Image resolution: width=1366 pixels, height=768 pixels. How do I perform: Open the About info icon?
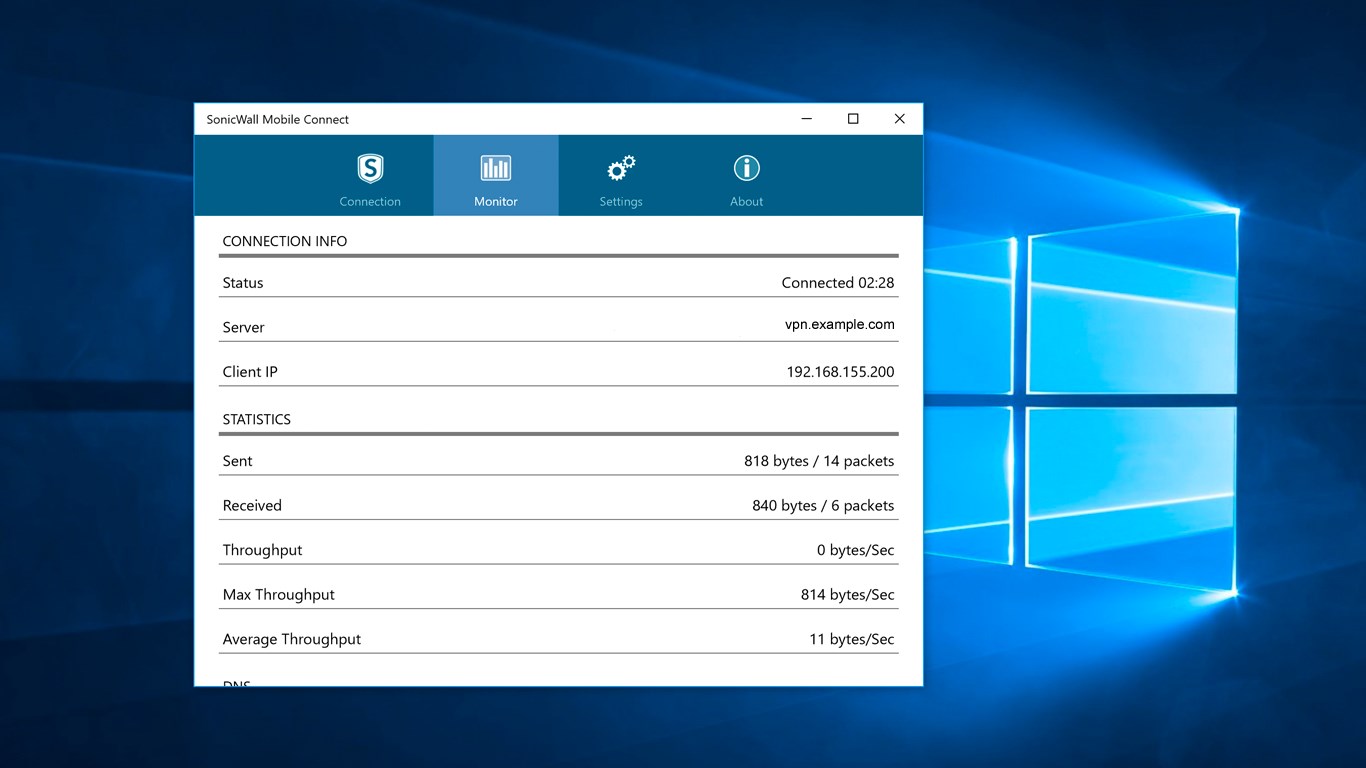coord(747,168)
